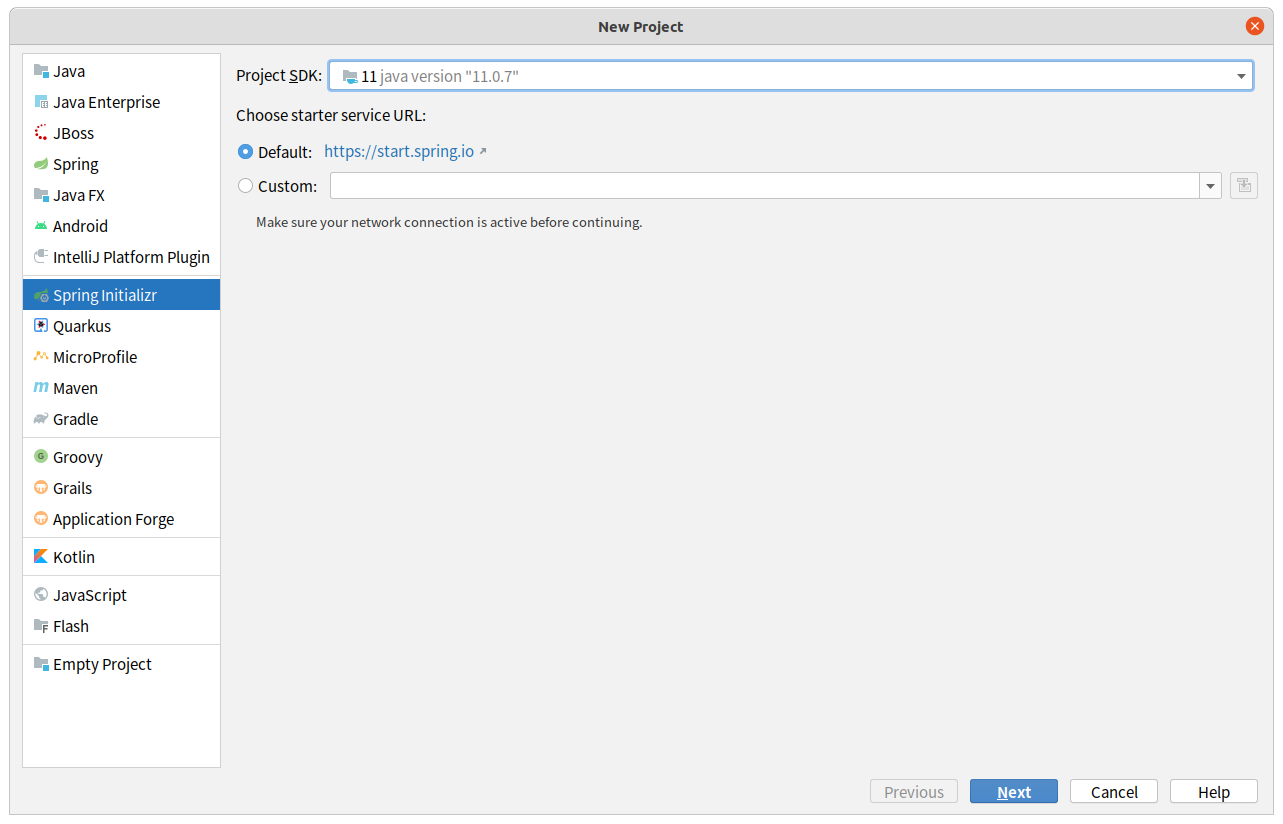The width and height of the screenshot is (1283, 824).
Task: Choose Java Enterprise project type
Action: [x=106, y=102]
